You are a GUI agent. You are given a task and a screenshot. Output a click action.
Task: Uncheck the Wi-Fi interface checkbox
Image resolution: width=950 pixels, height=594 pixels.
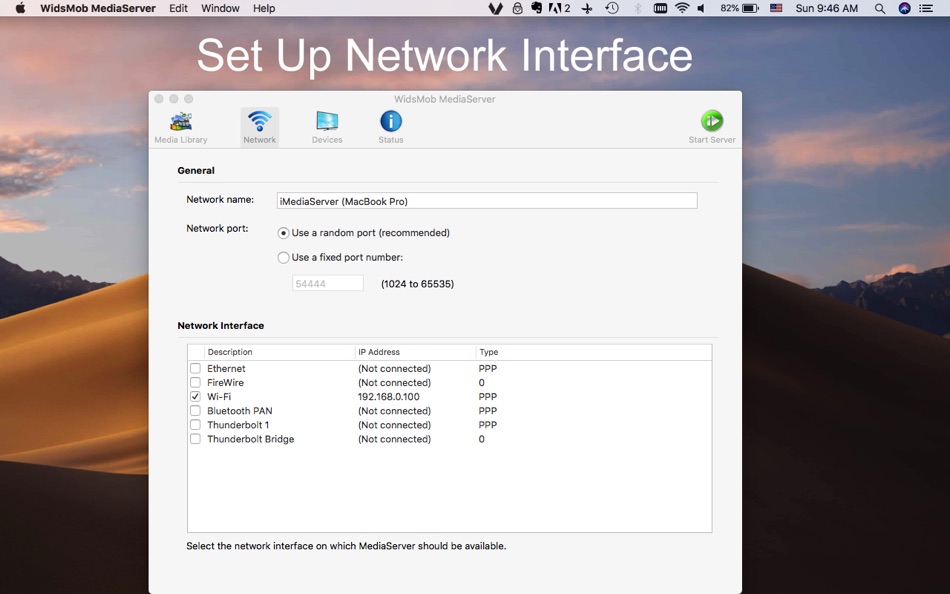point(195,396)
